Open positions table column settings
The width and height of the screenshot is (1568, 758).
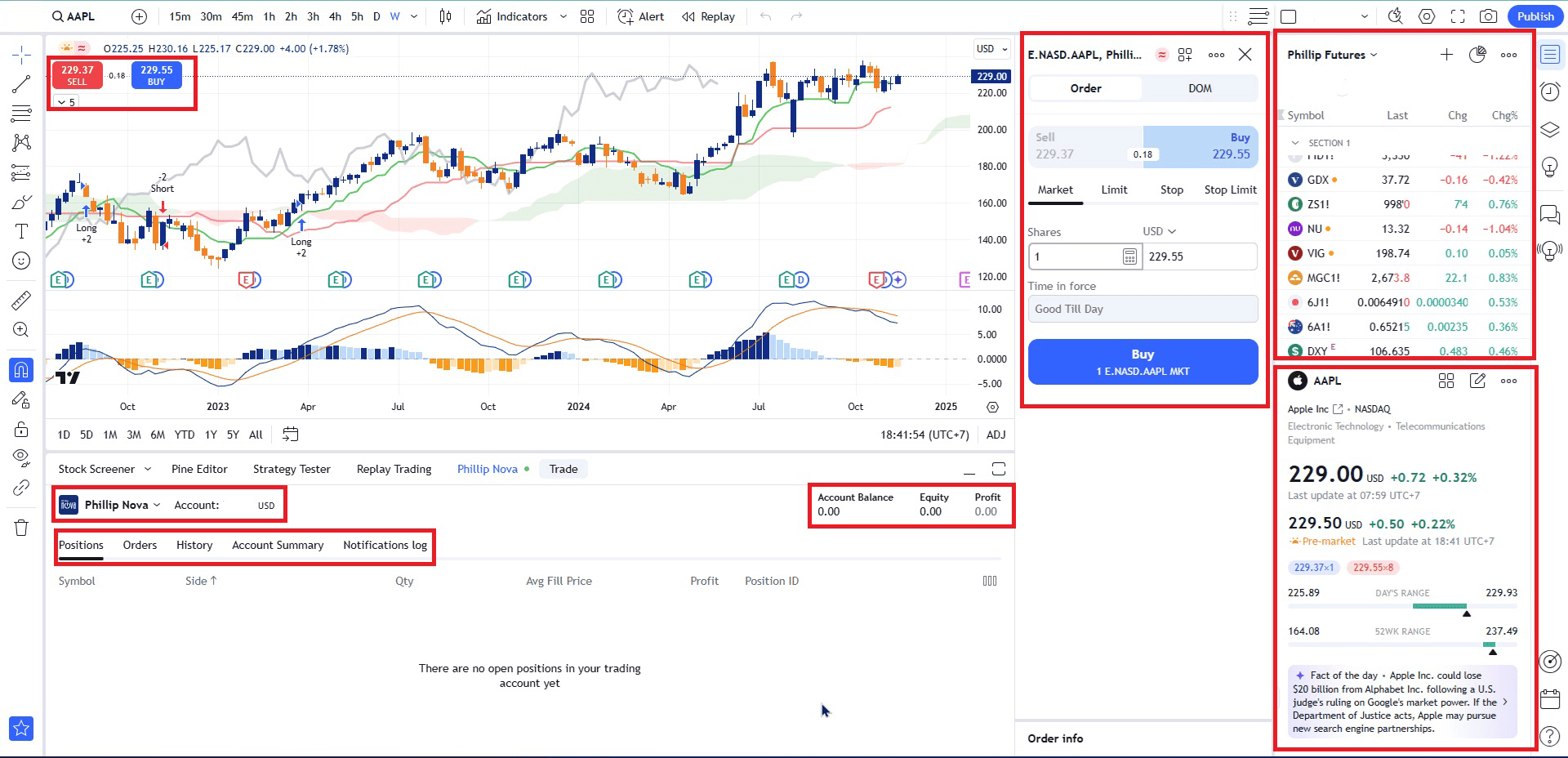coord(990,581)
